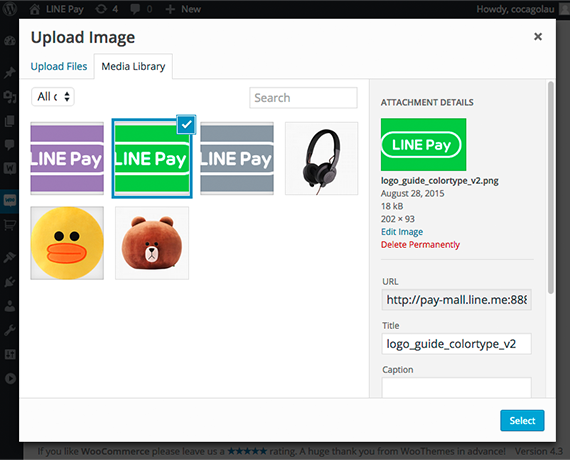Open the comments bubble icon in admin bar
570x460 pixels.
135,9
